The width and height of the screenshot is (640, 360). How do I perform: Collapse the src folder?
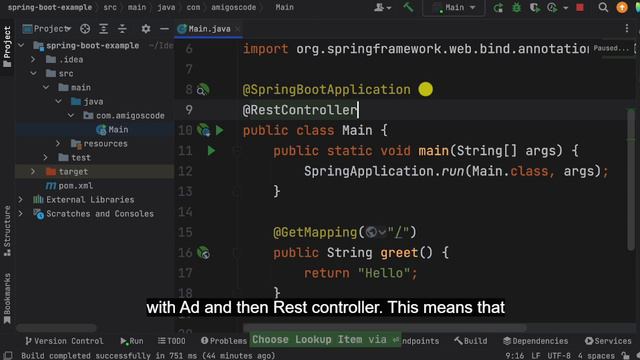point(33,73)
